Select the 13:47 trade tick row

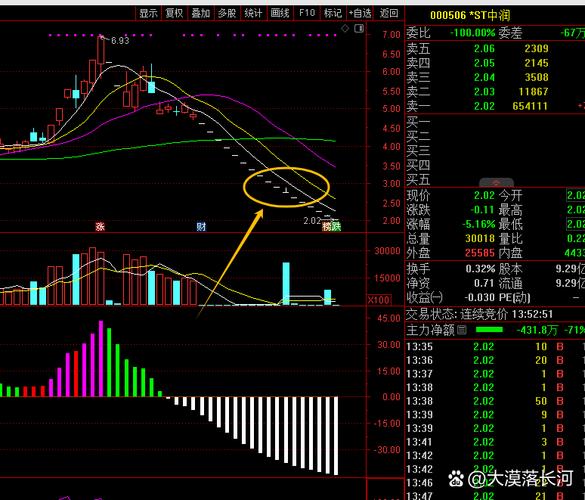[x=495, y=496]
